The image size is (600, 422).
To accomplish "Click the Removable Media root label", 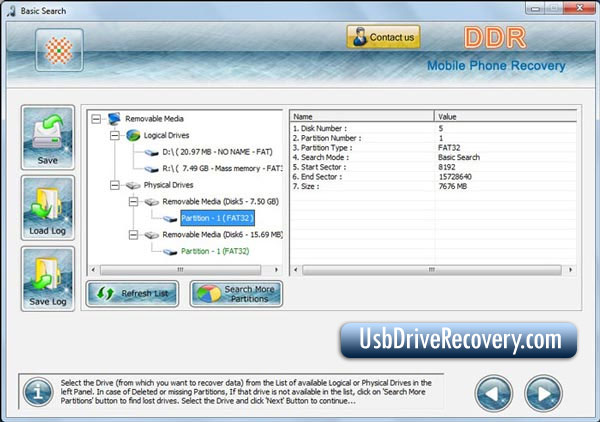I will click(154, 119).
